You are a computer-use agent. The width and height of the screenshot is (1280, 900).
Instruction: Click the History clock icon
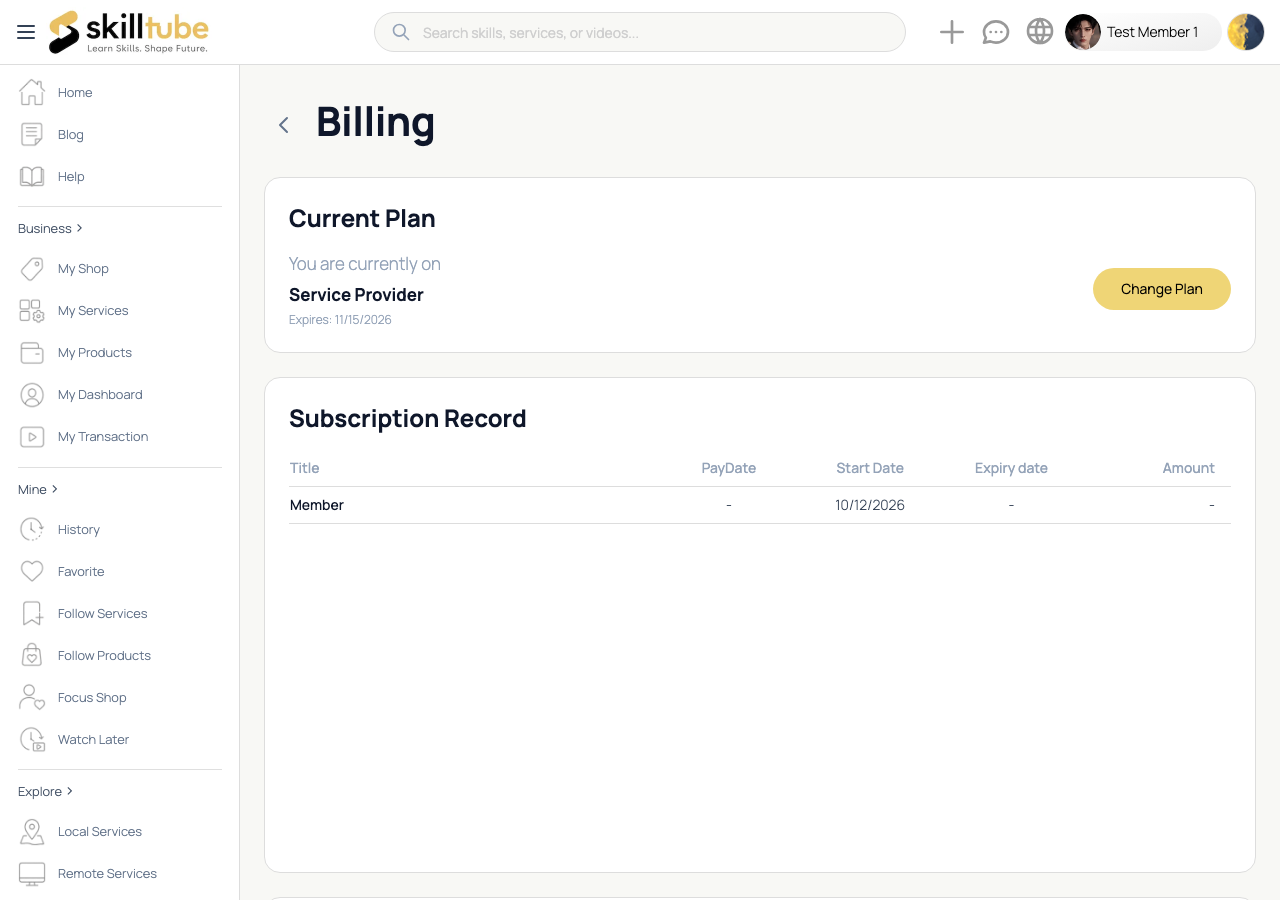click(32, 529)
